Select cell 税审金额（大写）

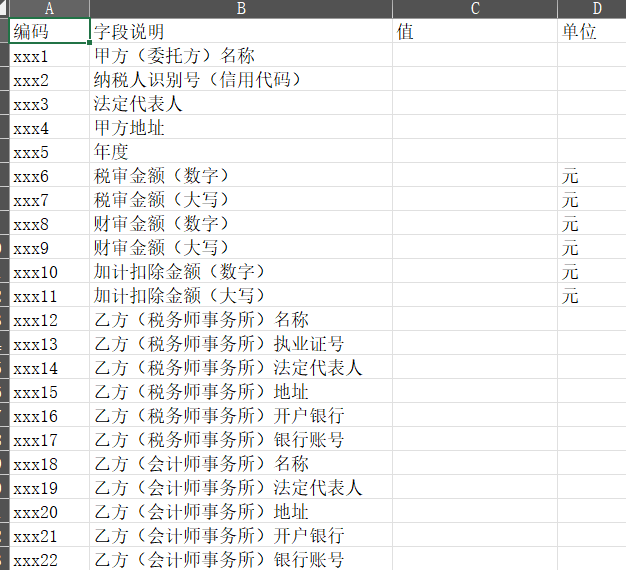click(x=241, y=198)
